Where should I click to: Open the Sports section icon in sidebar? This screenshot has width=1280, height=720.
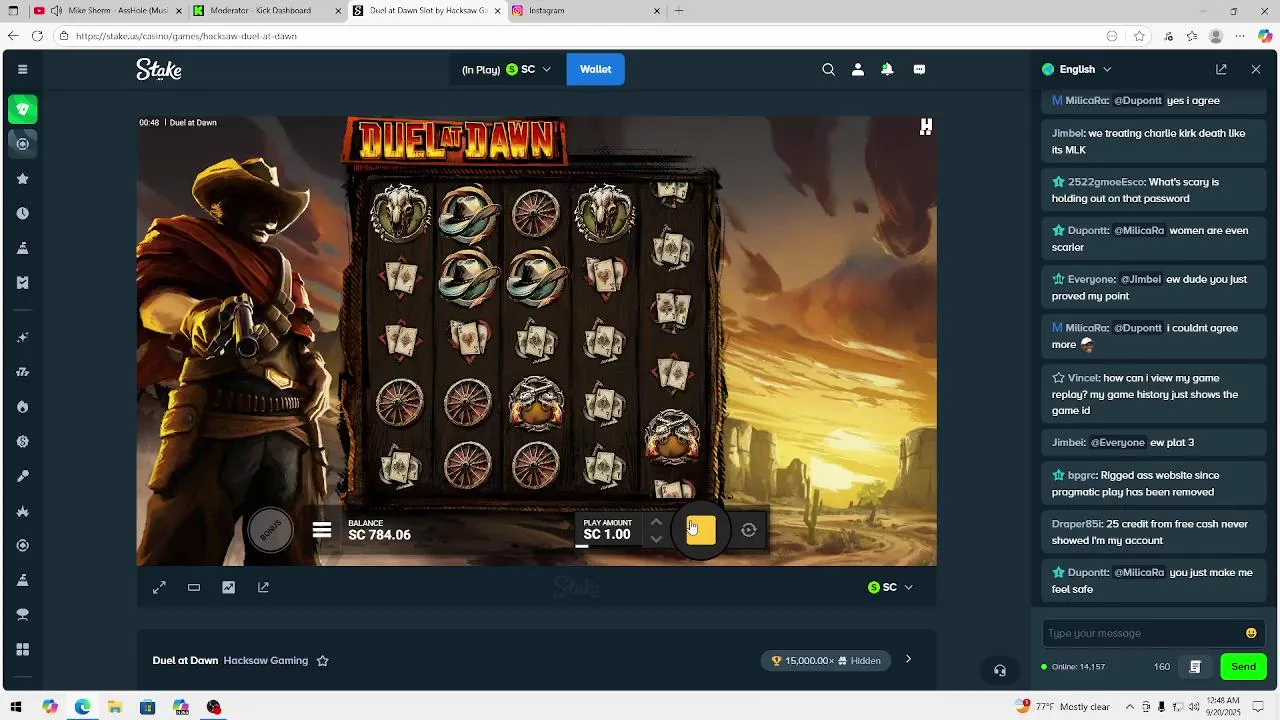[x=22, y=143]
